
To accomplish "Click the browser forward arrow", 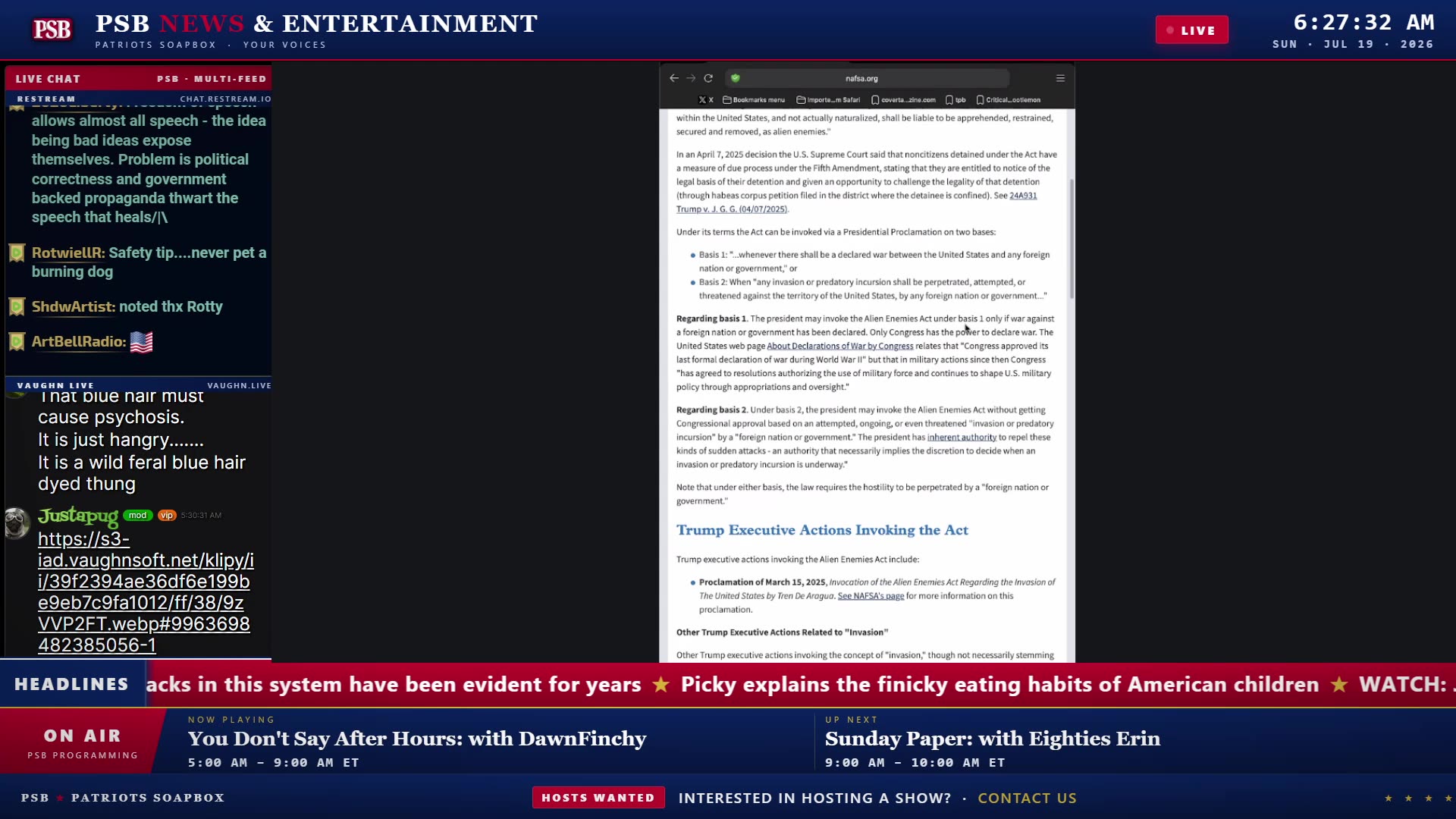I will (691, 78).
